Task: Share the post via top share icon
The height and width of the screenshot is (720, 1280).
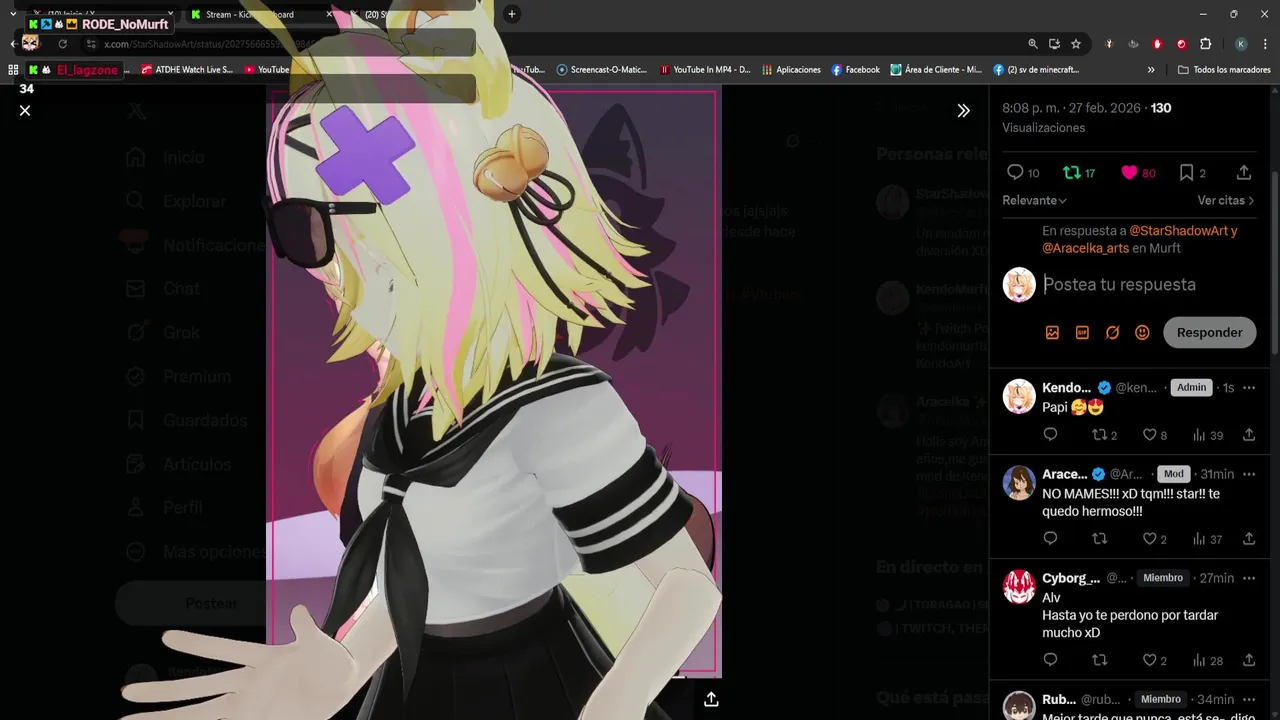Action: [1244, 173]
